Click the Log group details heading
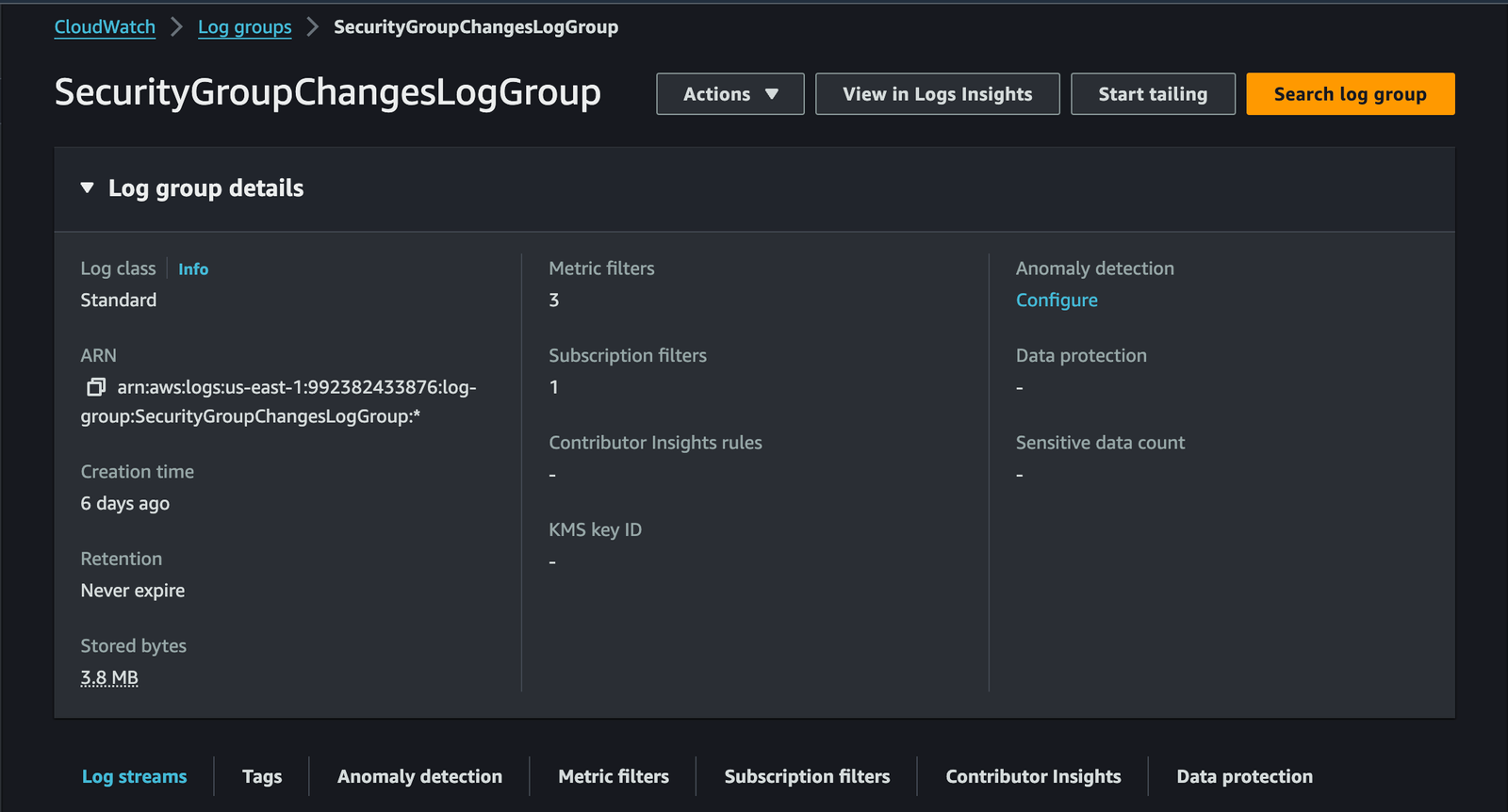Screen dimensions: 1508x812 (205, 188)
